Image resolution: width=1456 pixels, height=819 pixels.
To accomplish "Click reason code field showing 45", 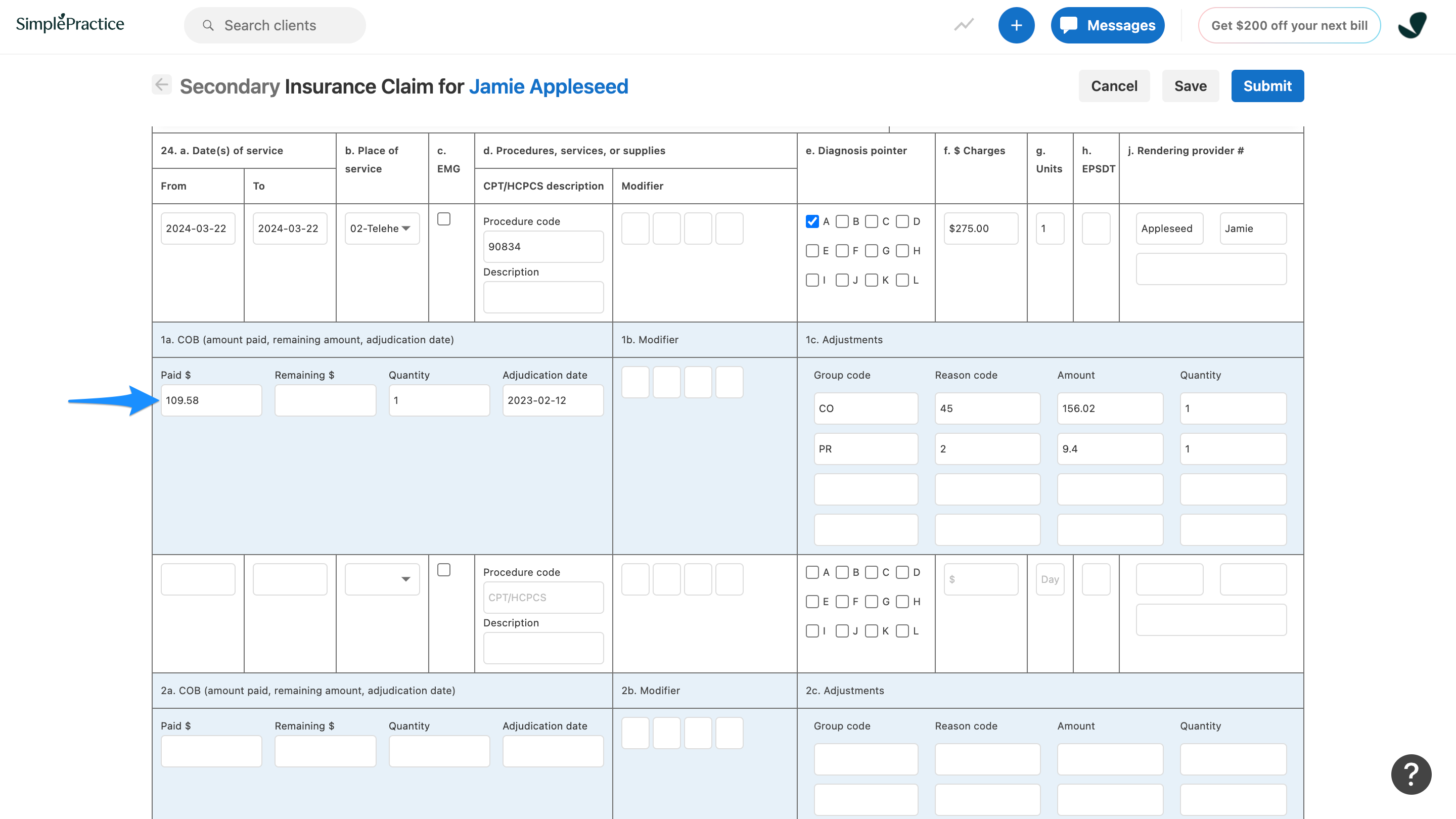I will click(x=987, y=408).
